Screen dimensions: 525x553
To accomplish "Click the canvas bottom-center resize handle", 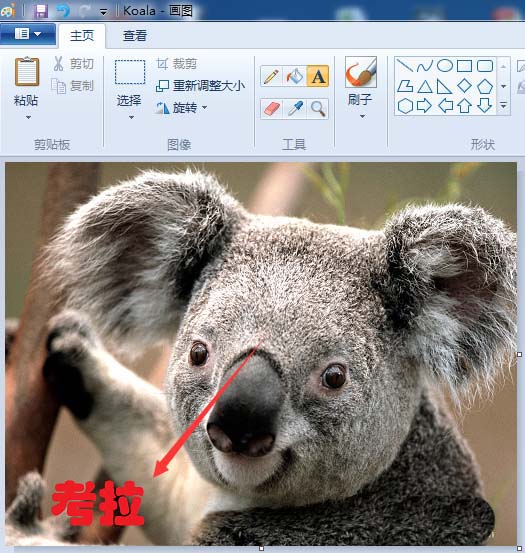I will click(x=261, y=548).
